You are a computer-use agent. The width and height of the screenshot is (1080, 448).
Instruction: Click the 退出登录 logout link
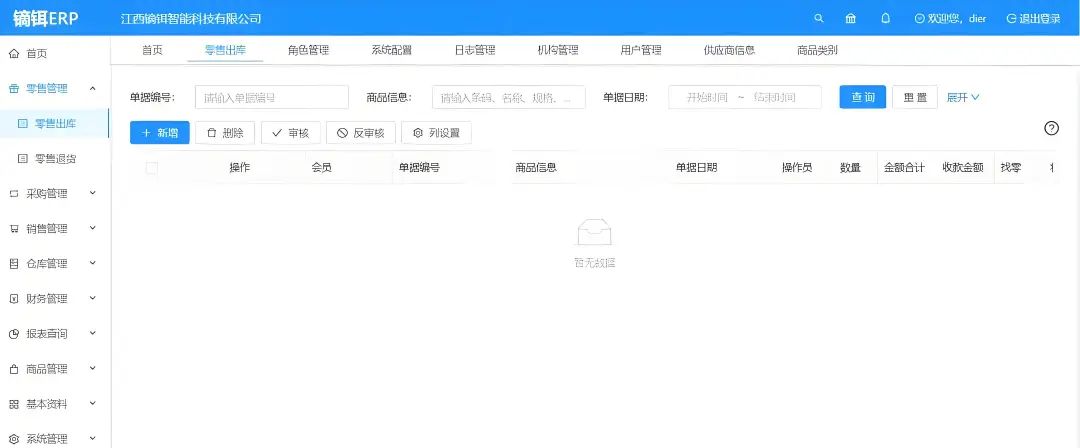click(x=1033, y=19)
